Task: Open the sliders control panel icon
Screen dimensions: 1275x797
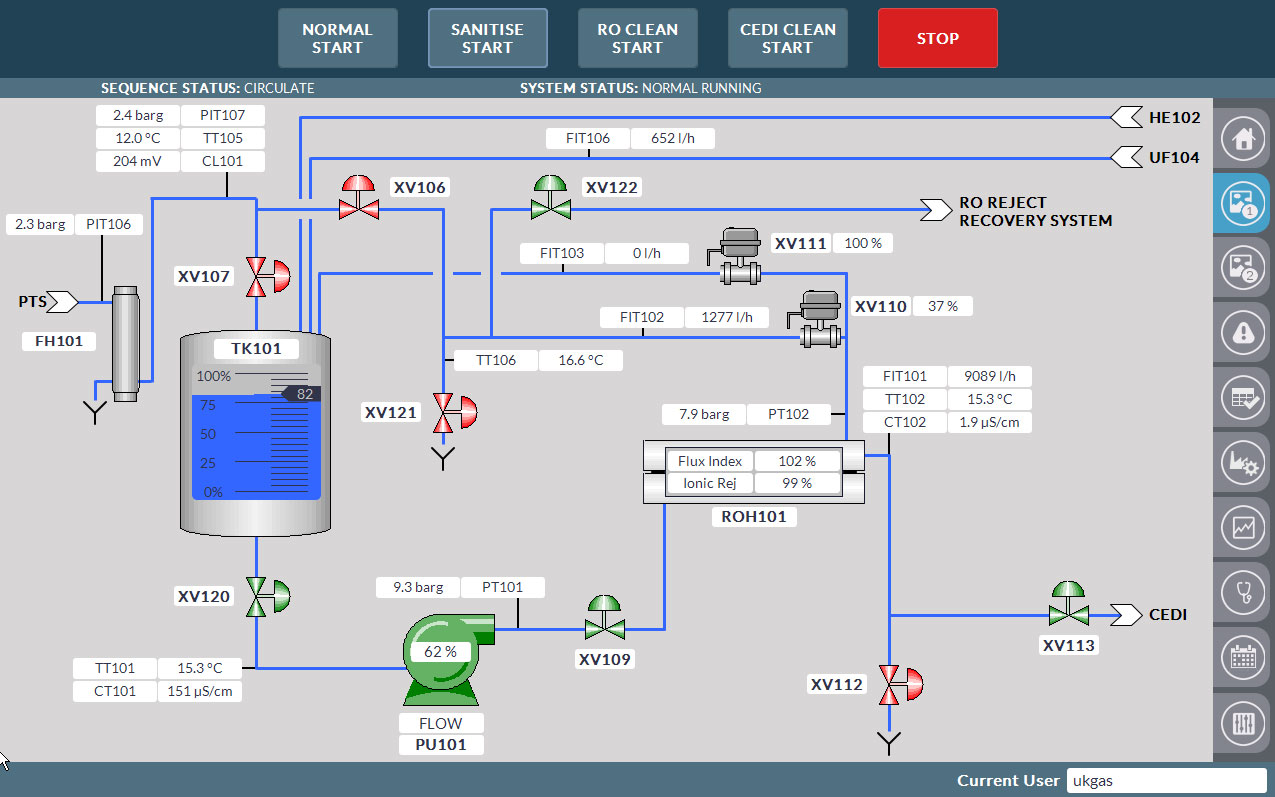Action: pos(1243,722)
